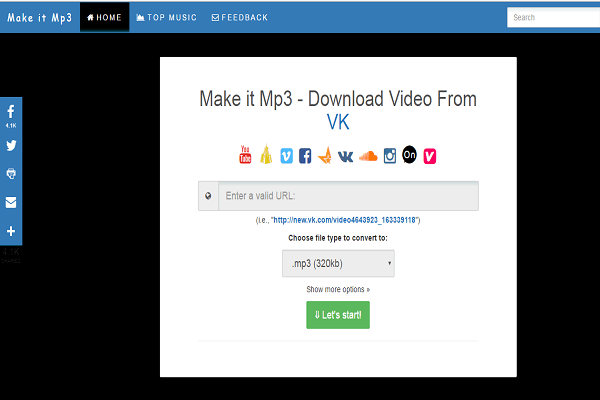The width and height of the screenshot is (600, 400).
Task: Pick the pink V site icon
Action: point(430,156)
